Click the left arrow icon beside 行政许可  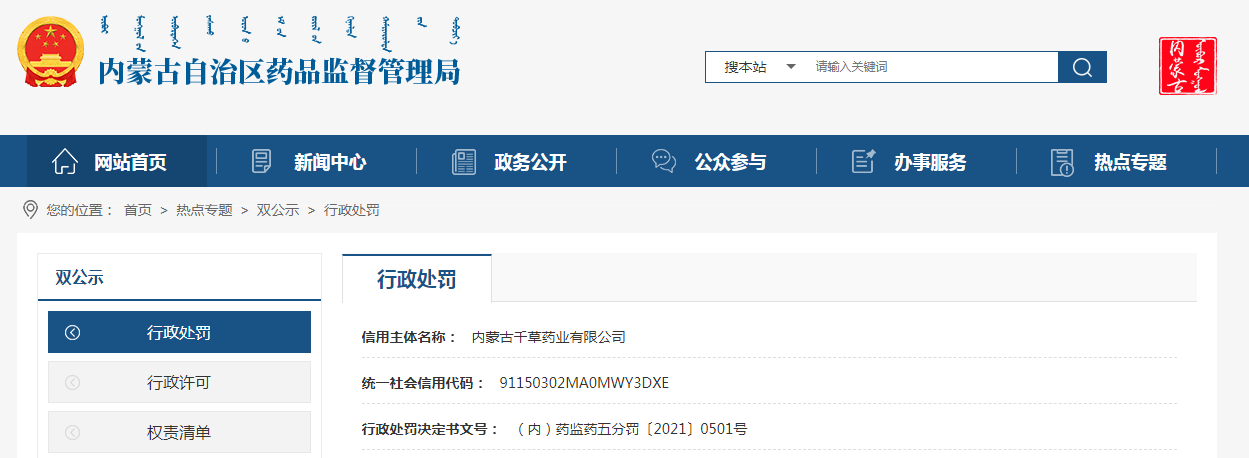tap(72, 382)
